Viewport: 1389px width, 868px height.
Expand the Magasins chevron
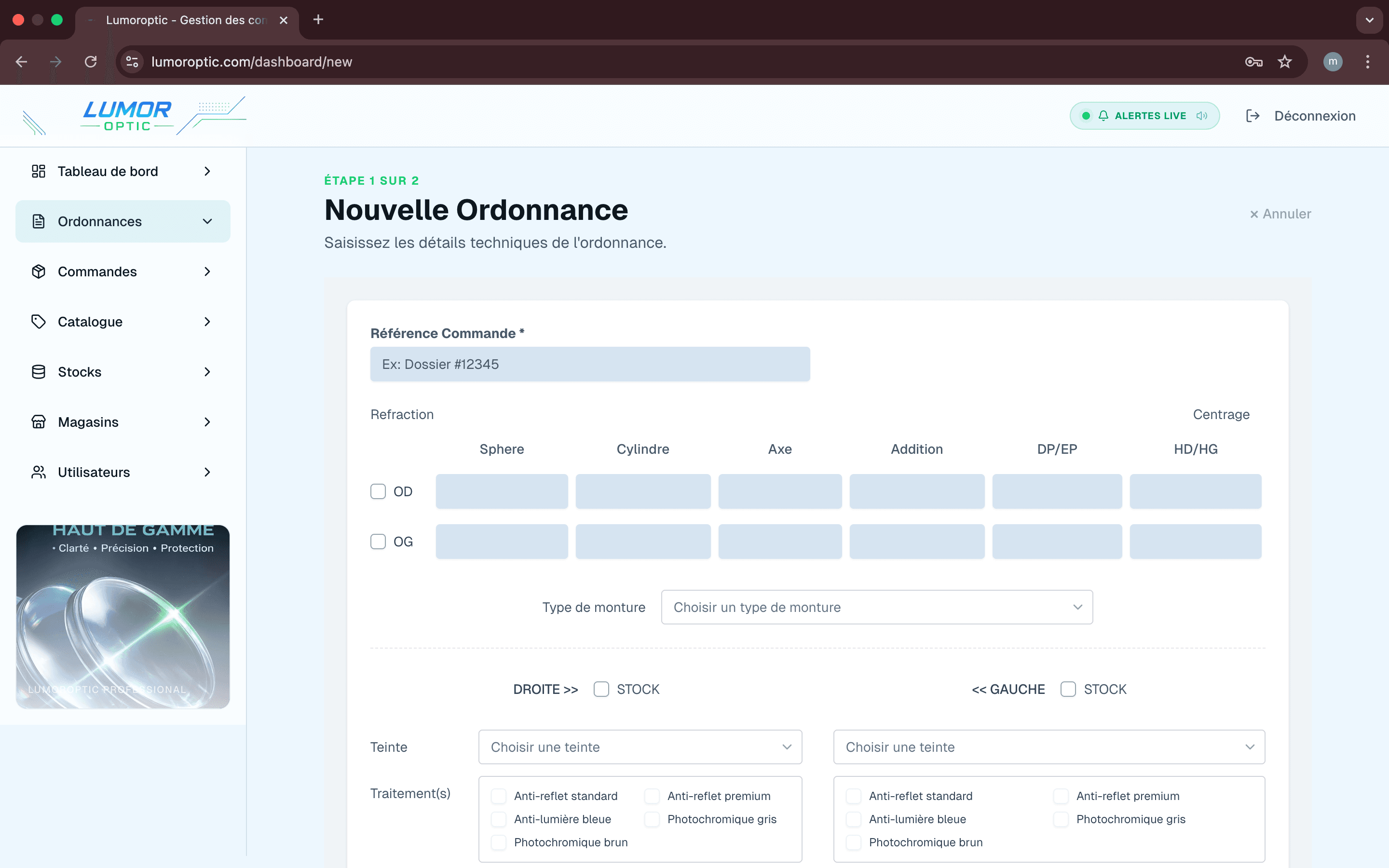pyautogui.click(x=207, y=422)
